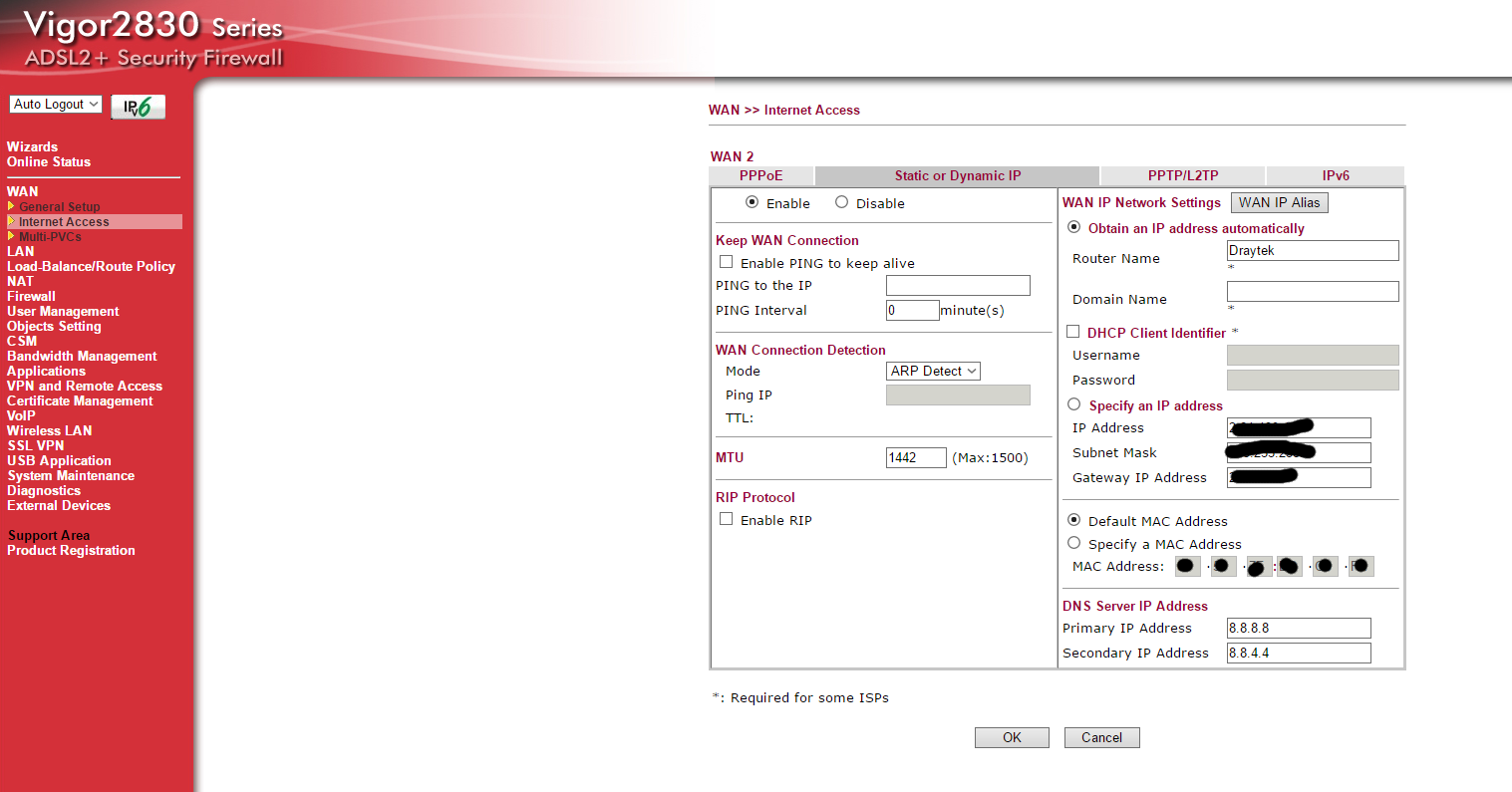Viewport: 1512px width, 792px height.
Task: Open Wizards menu
Action: 32,146
